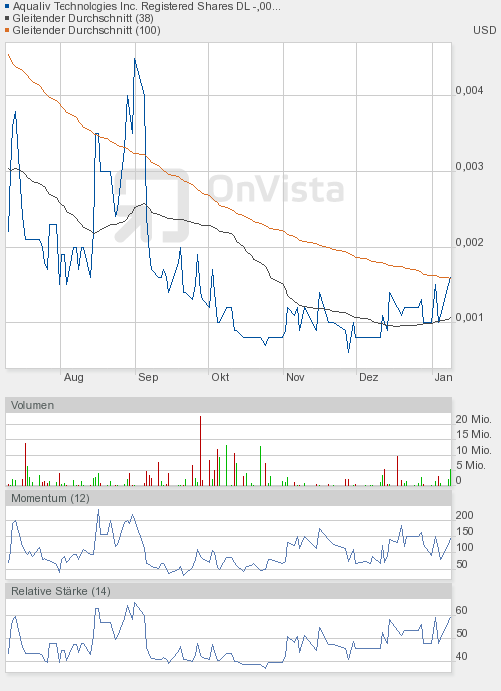Click the 150 momentum axis value
Viewport: 501px width, 691px height.
tap(464, 531)
